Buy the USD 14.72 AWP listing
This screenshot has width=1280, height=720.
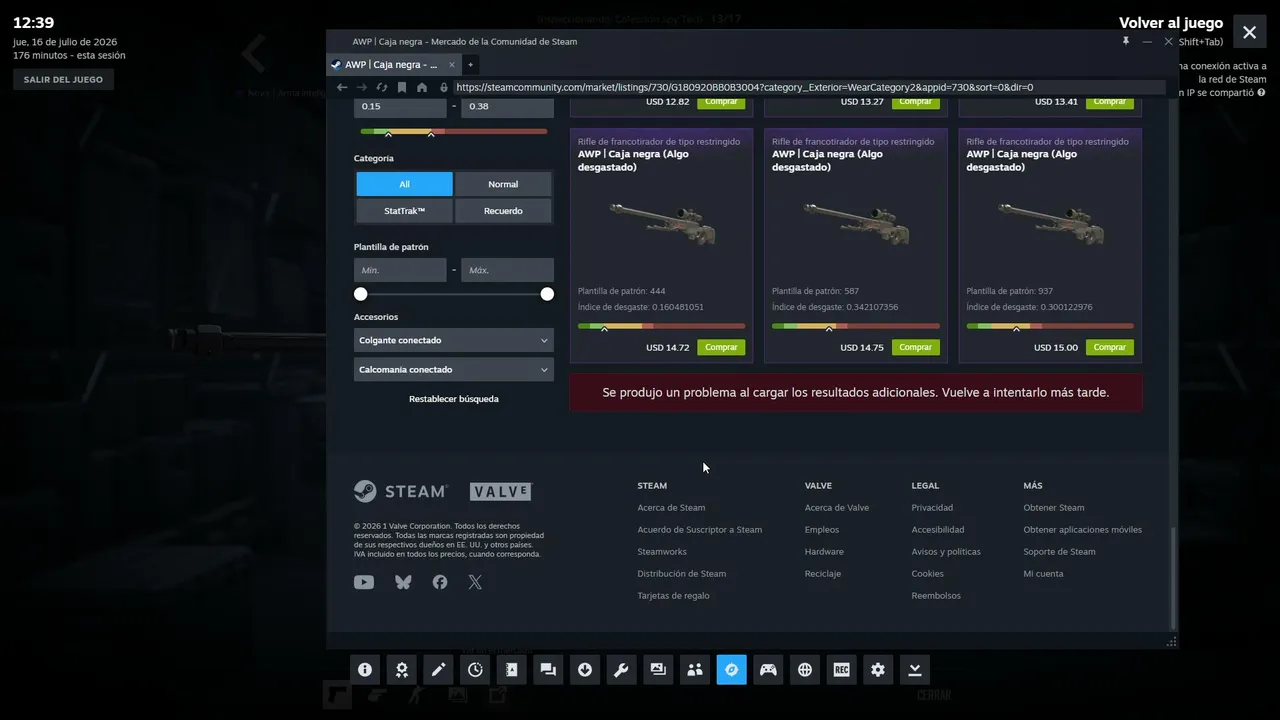point(721,347)
